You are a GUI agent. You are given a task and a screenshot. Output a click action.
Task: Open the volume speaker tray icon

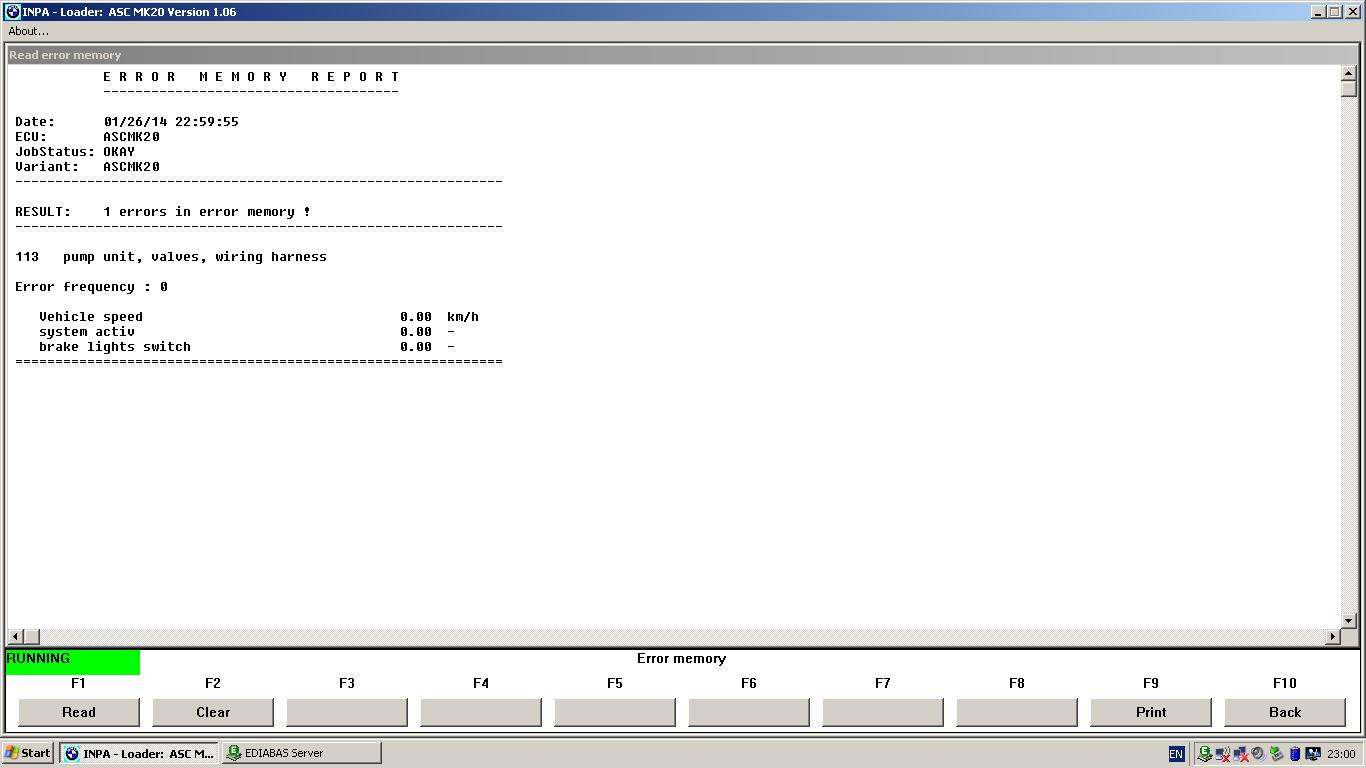tap(1258, 754)
